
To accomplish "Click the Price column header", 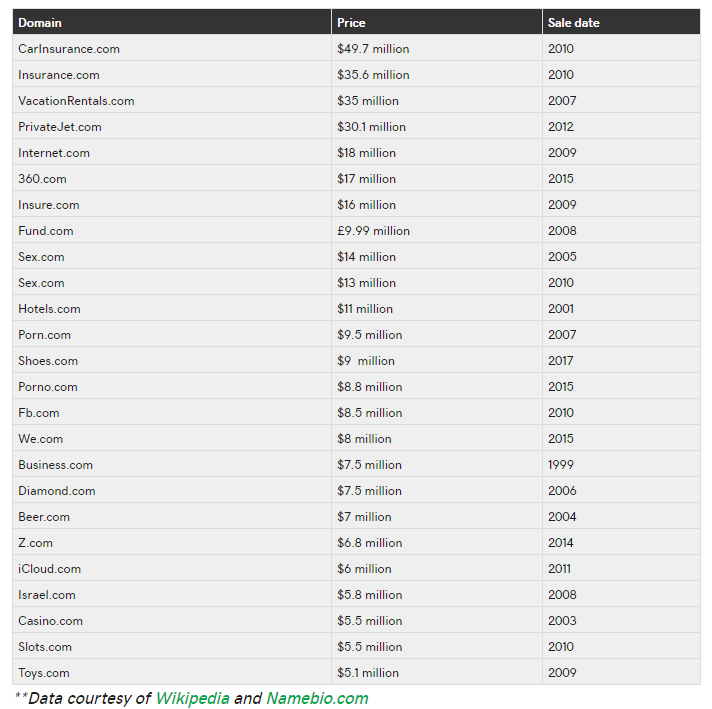I will tap(351, 22).
